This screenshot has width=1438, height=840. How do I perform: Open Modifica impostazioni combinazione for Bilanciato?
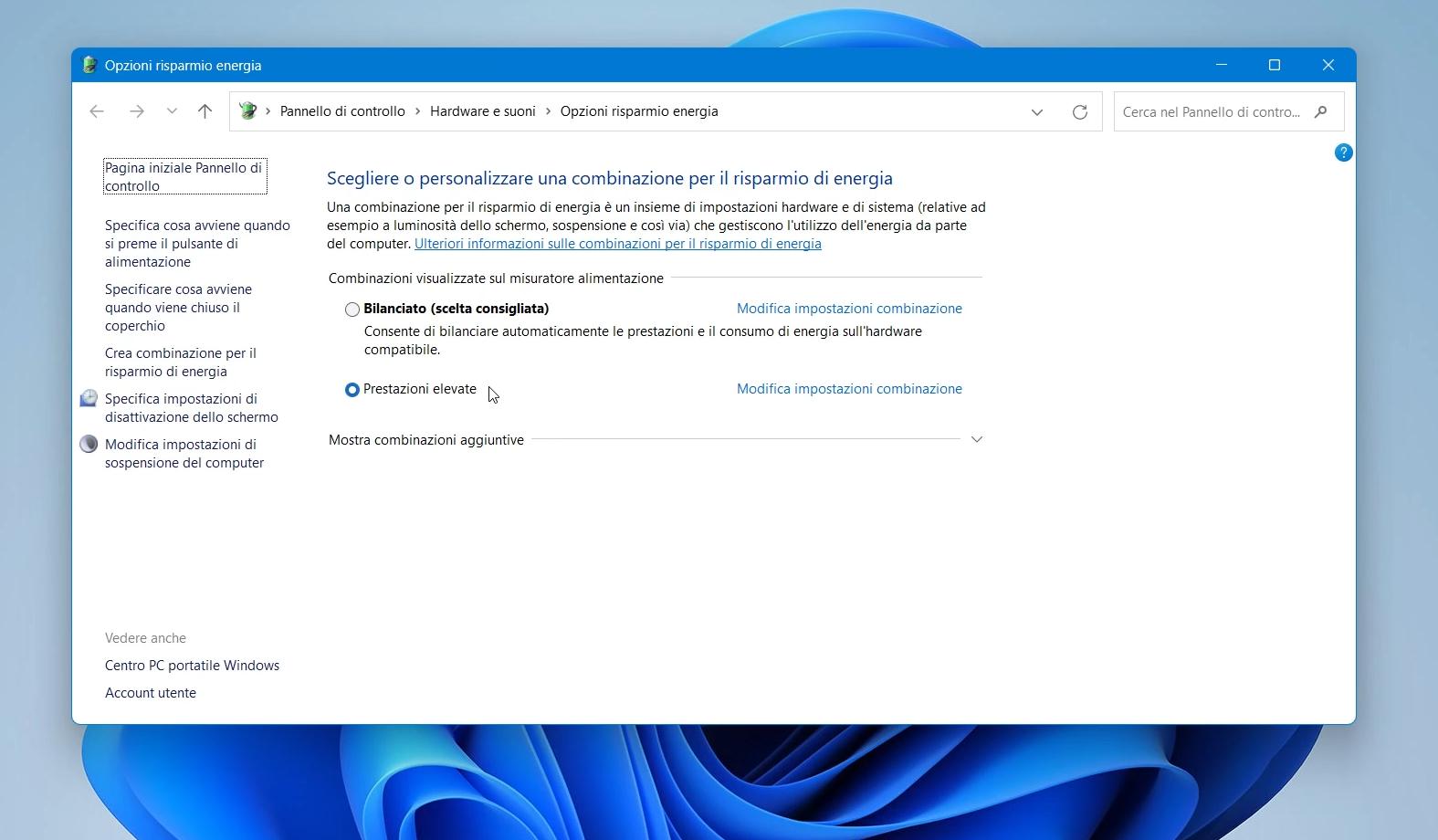click(x=849, y=309)
